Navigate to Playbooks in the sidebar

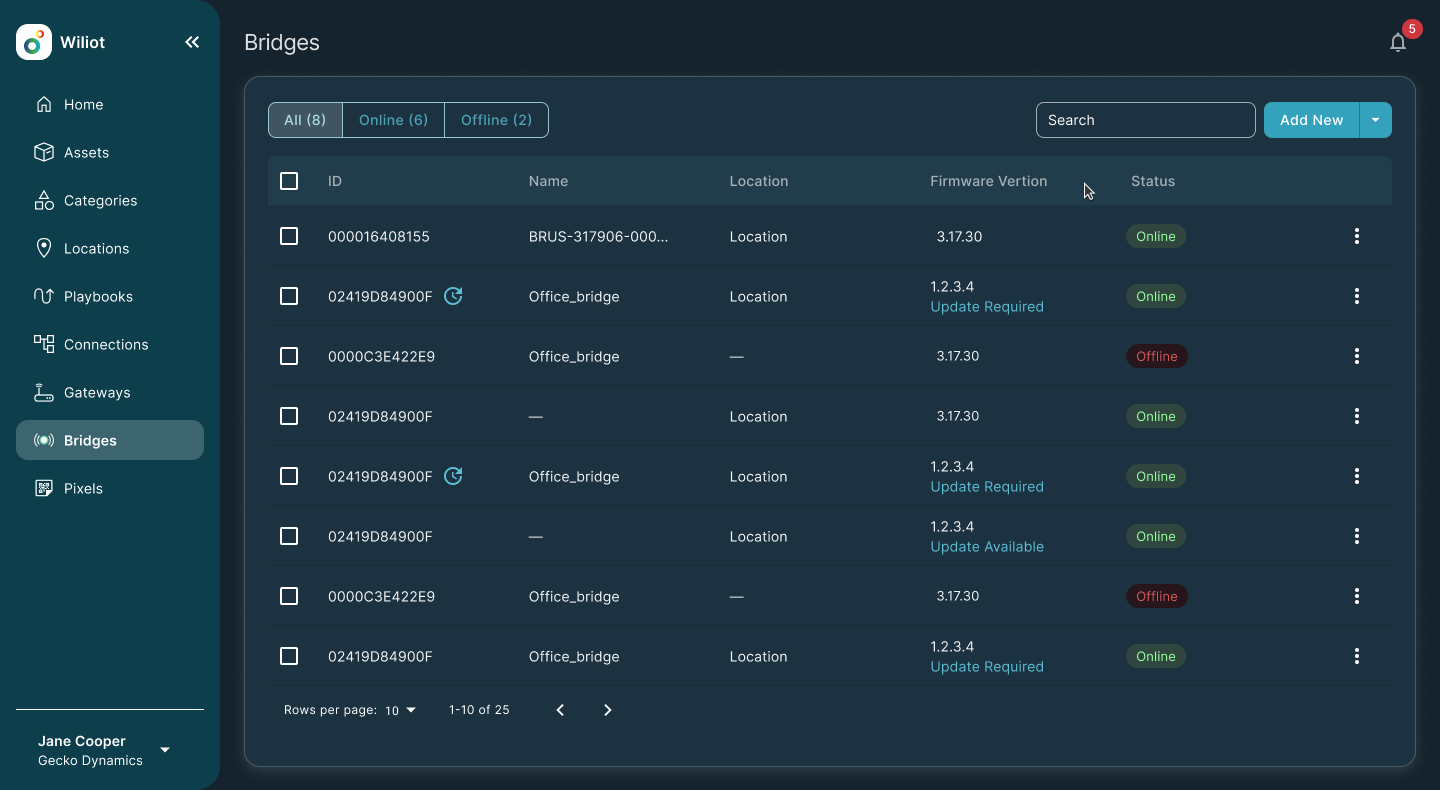pyautogui.click(x=110, y=296)
